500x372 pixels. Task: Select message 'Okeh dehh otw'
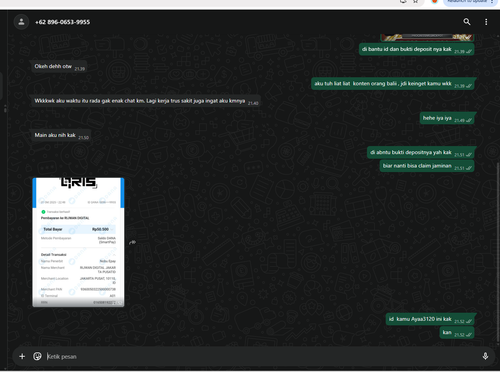tap(58, 66)
